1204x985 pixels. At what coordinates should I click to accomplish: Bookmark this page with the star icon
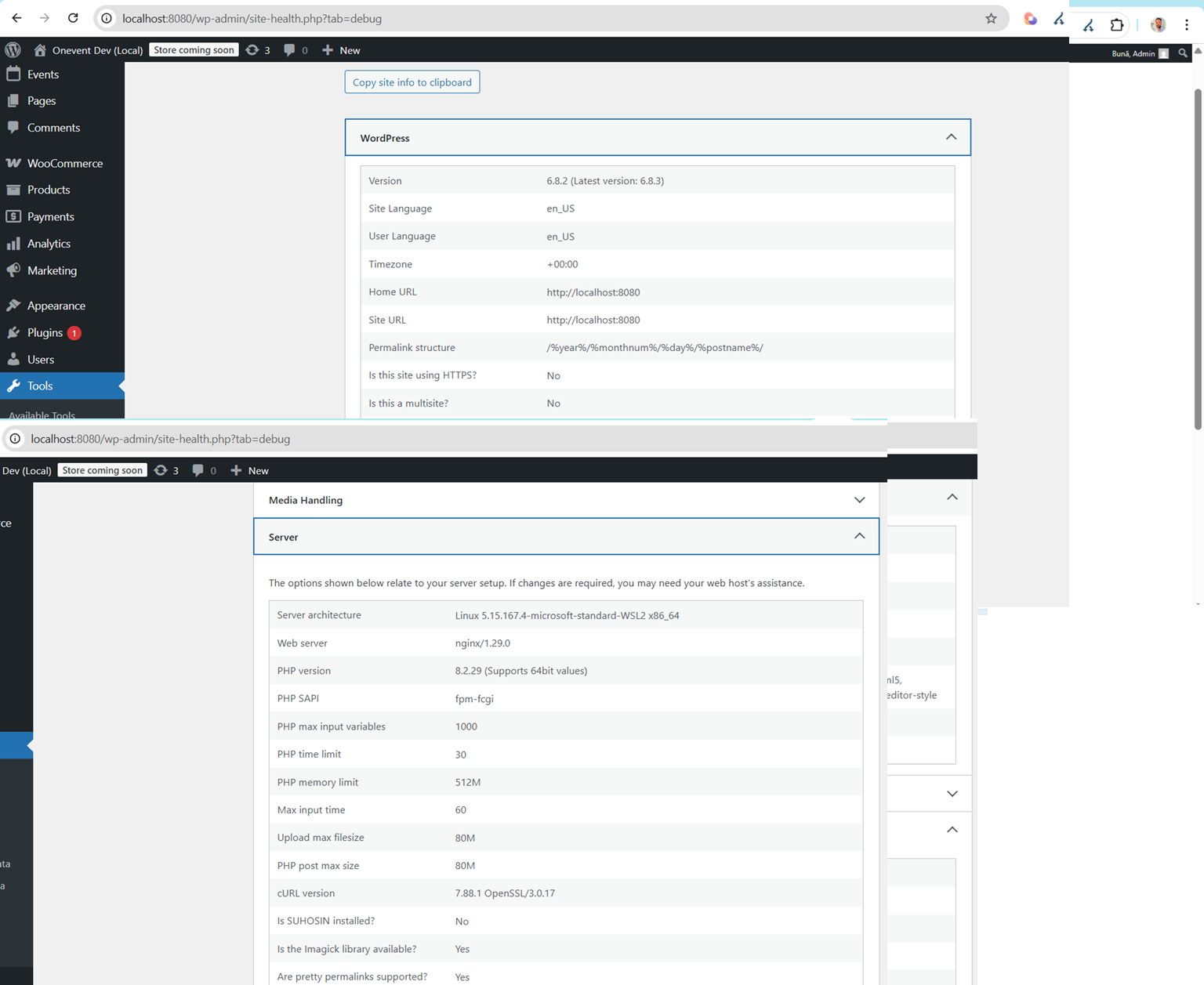pyautogui.click(x=991, y=18)
